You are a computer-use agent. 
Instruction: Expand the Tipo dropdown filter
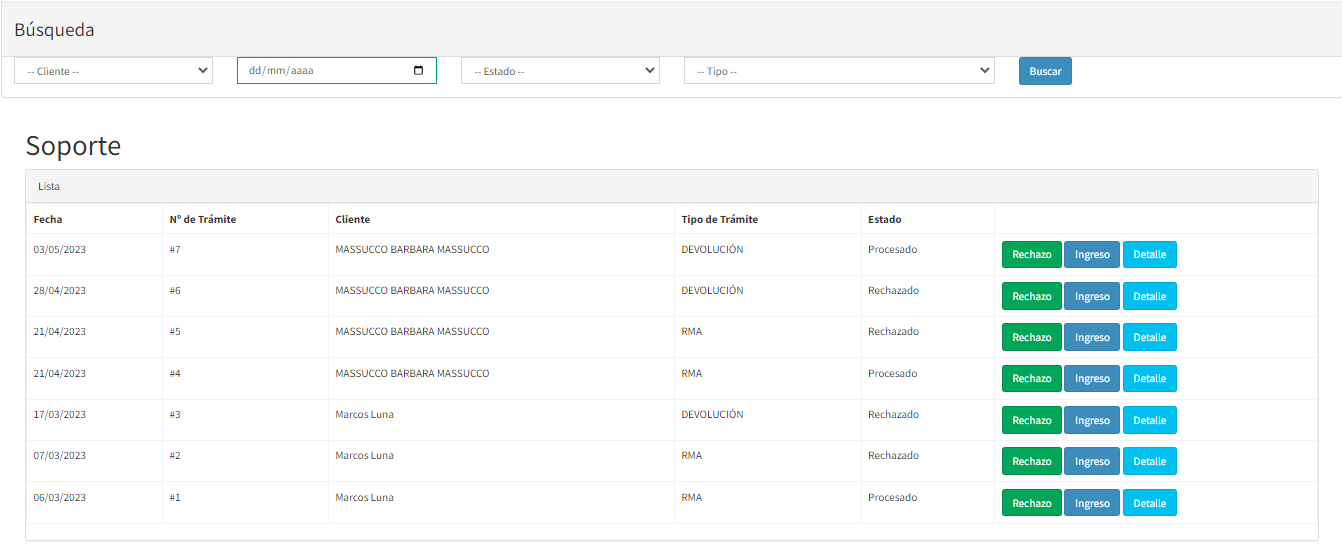(839, 71)
